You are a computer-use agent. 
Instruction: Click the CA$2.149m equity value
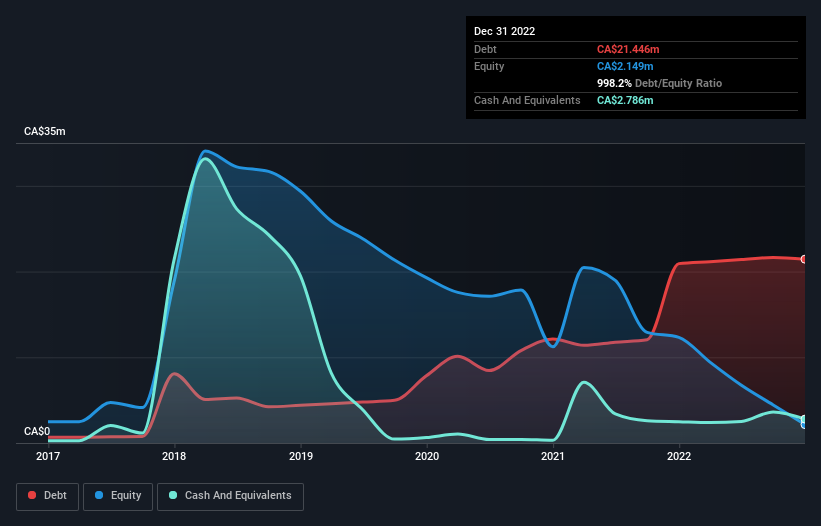625,66
